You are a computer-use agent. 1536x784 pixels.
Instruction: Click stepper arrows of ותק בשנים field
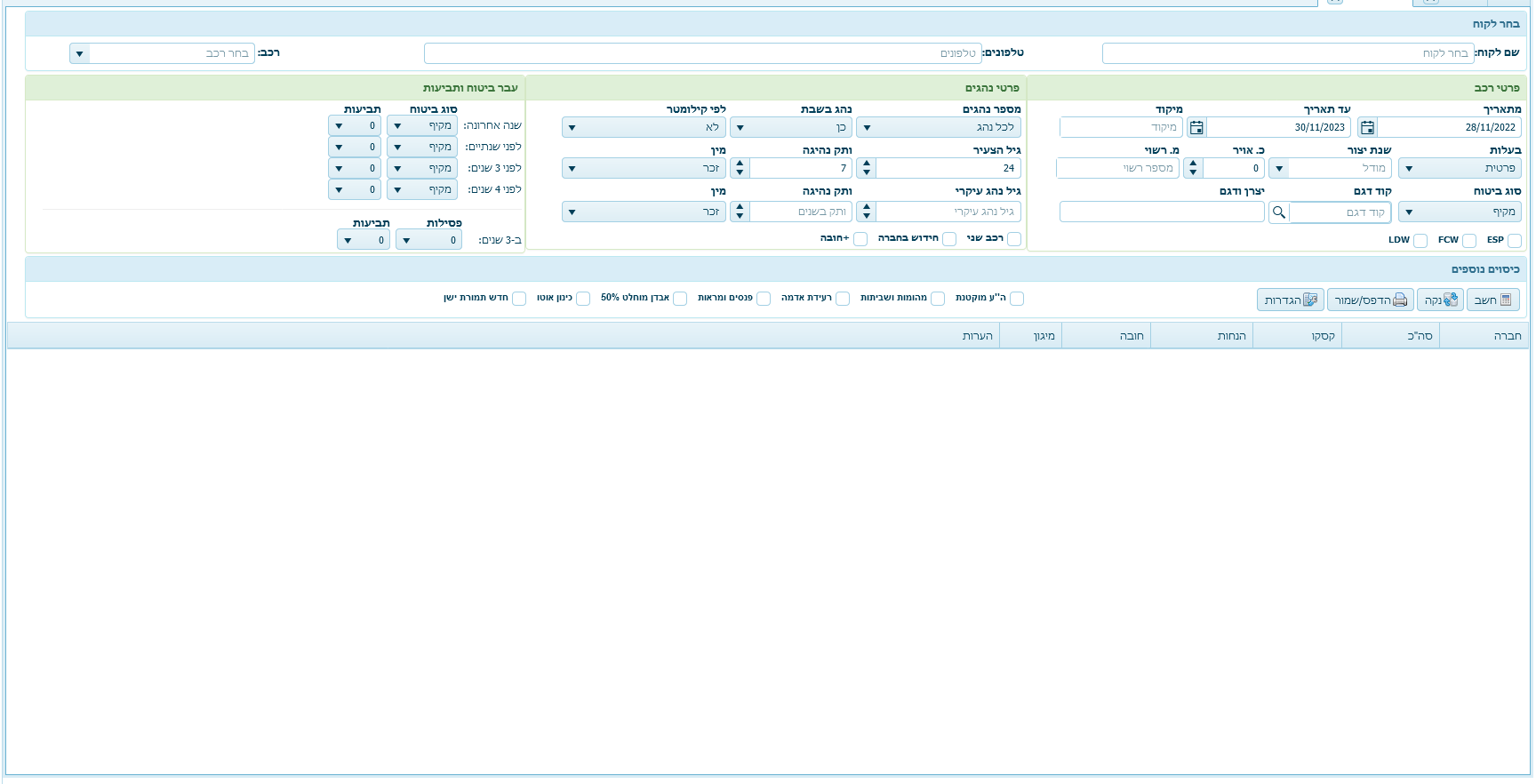(x=740, y=212)
